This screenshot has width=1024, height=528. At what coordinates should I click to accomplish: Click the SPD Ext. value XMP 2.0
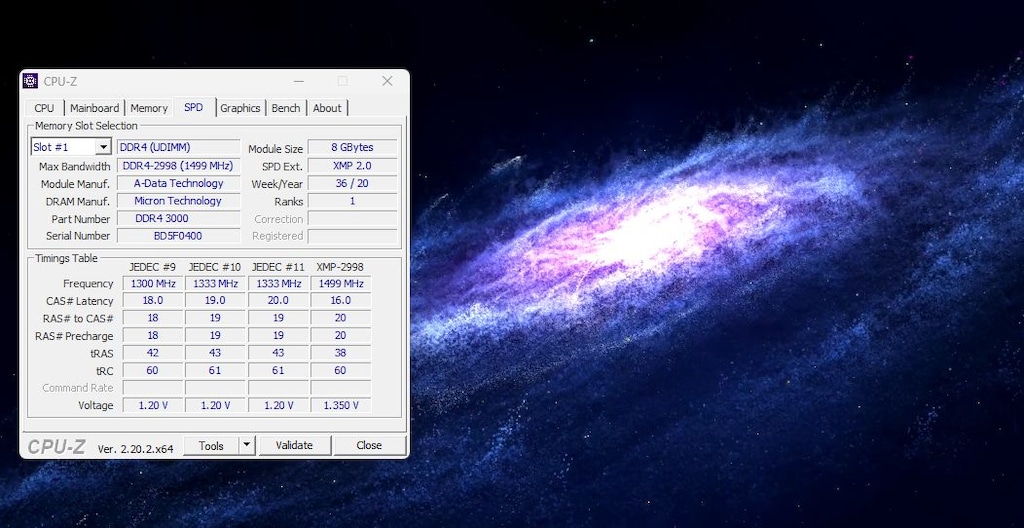(353, 165)
